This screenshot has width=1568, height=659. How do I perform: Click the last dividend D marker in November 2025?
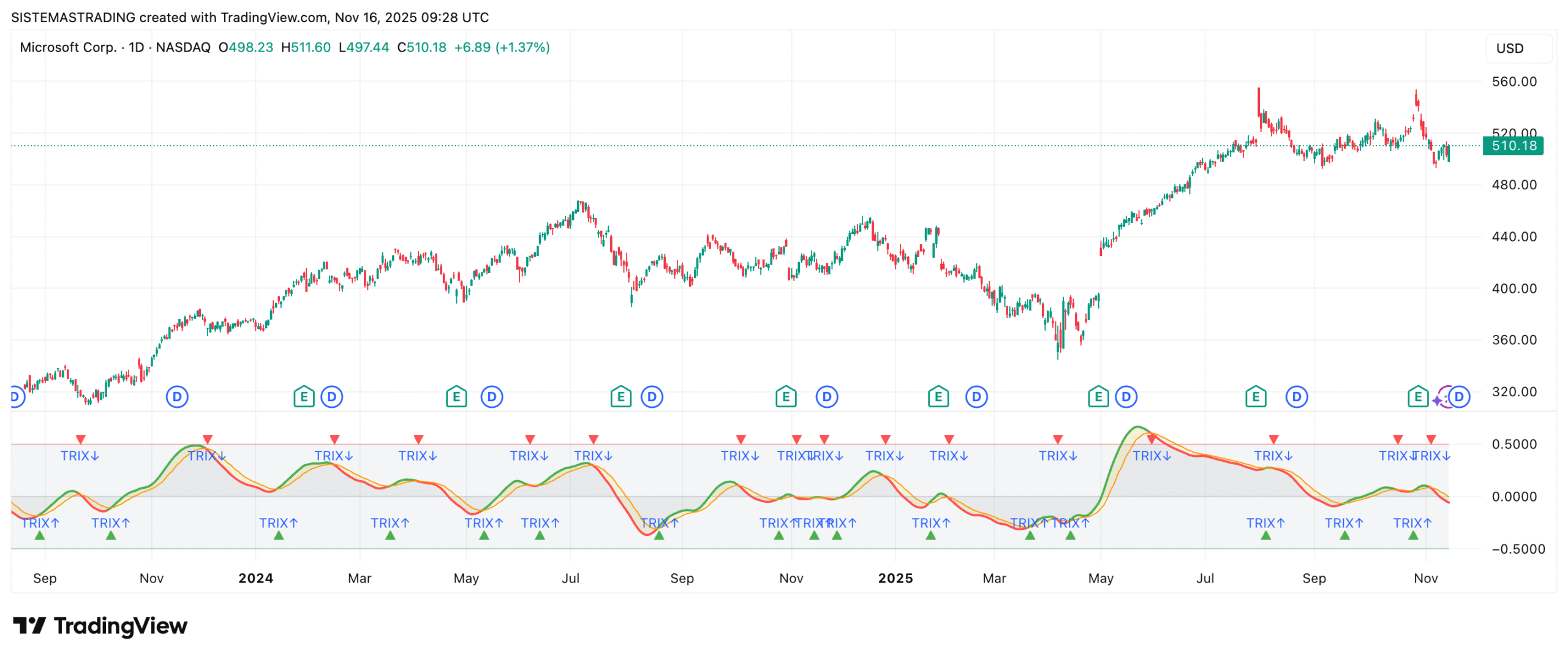pyautogui.click(x=1458, y=397)
